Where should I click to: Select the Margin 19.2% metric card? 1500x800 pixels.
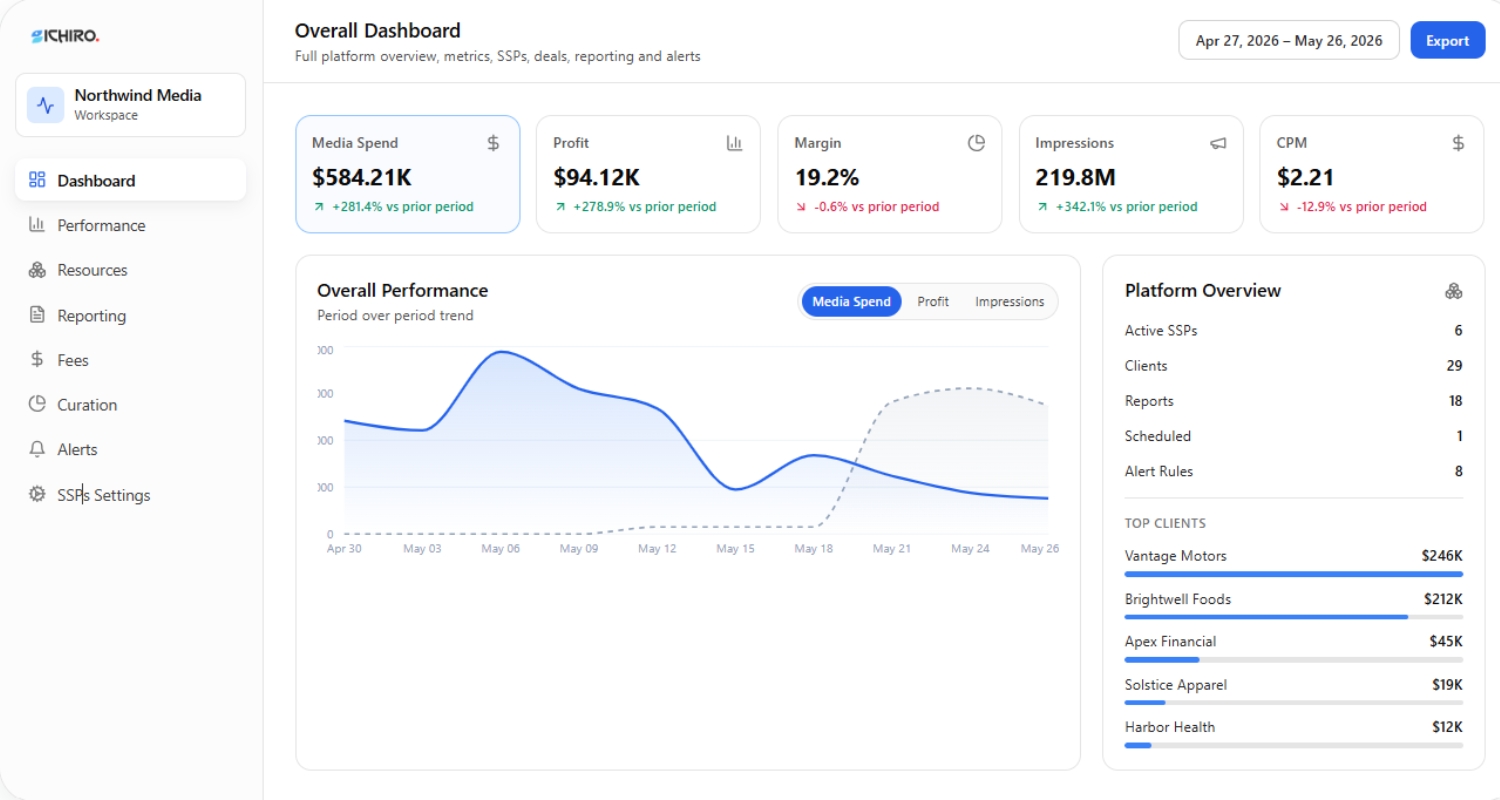(889, 174)
